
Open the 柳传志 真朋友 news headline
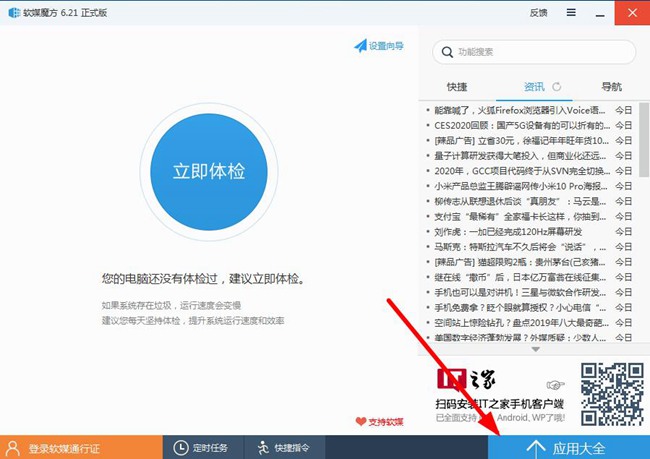pyautogui.click(x=520, y=202)
